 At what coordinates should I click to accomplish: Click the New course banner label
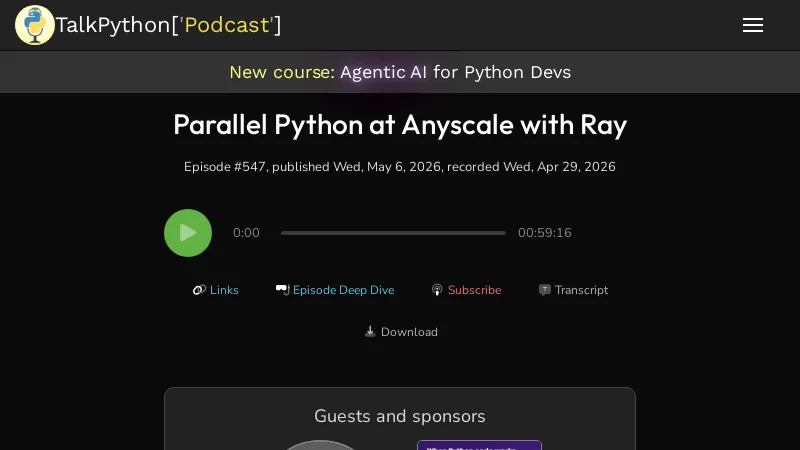coord(282,72)
